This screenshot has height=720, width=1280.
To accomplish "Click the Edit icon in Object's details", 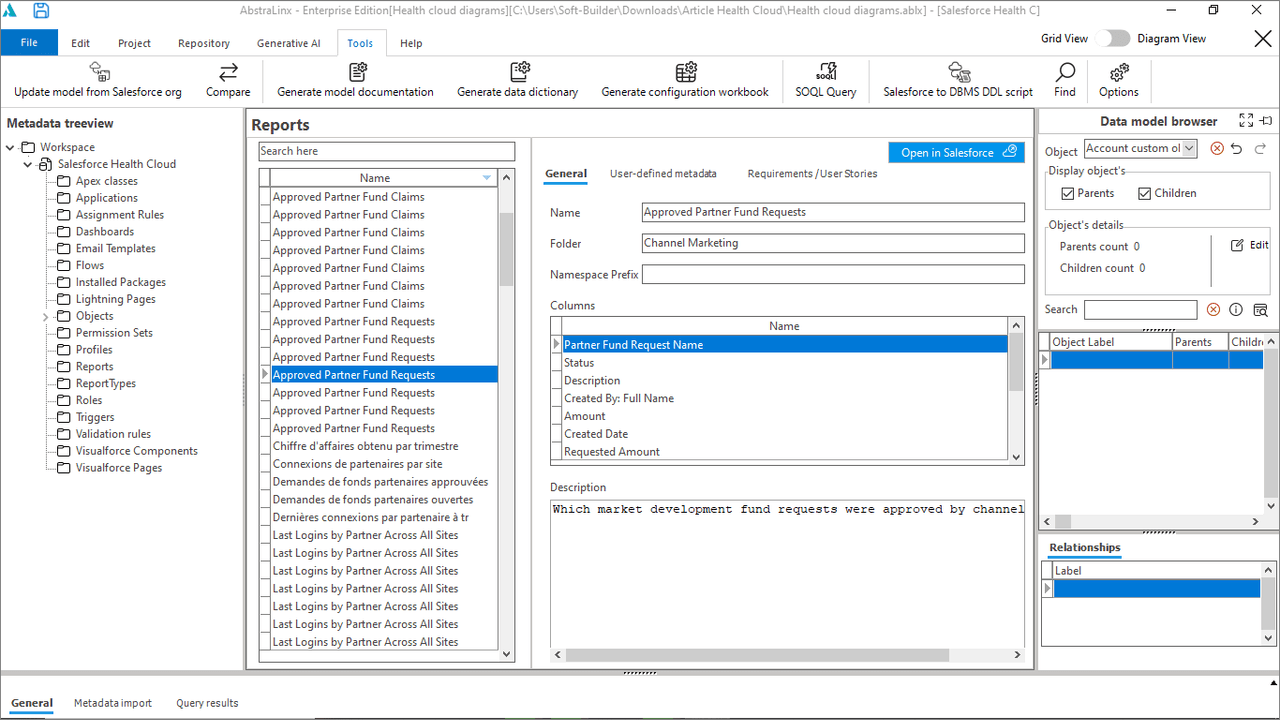I will click(x=1237, y=245).
